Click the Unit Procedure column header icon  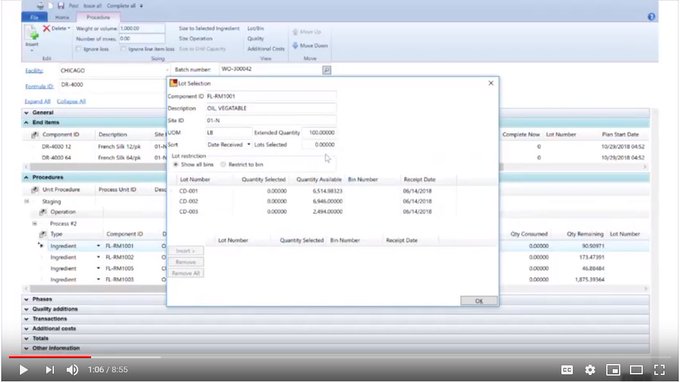click(35, 189)
